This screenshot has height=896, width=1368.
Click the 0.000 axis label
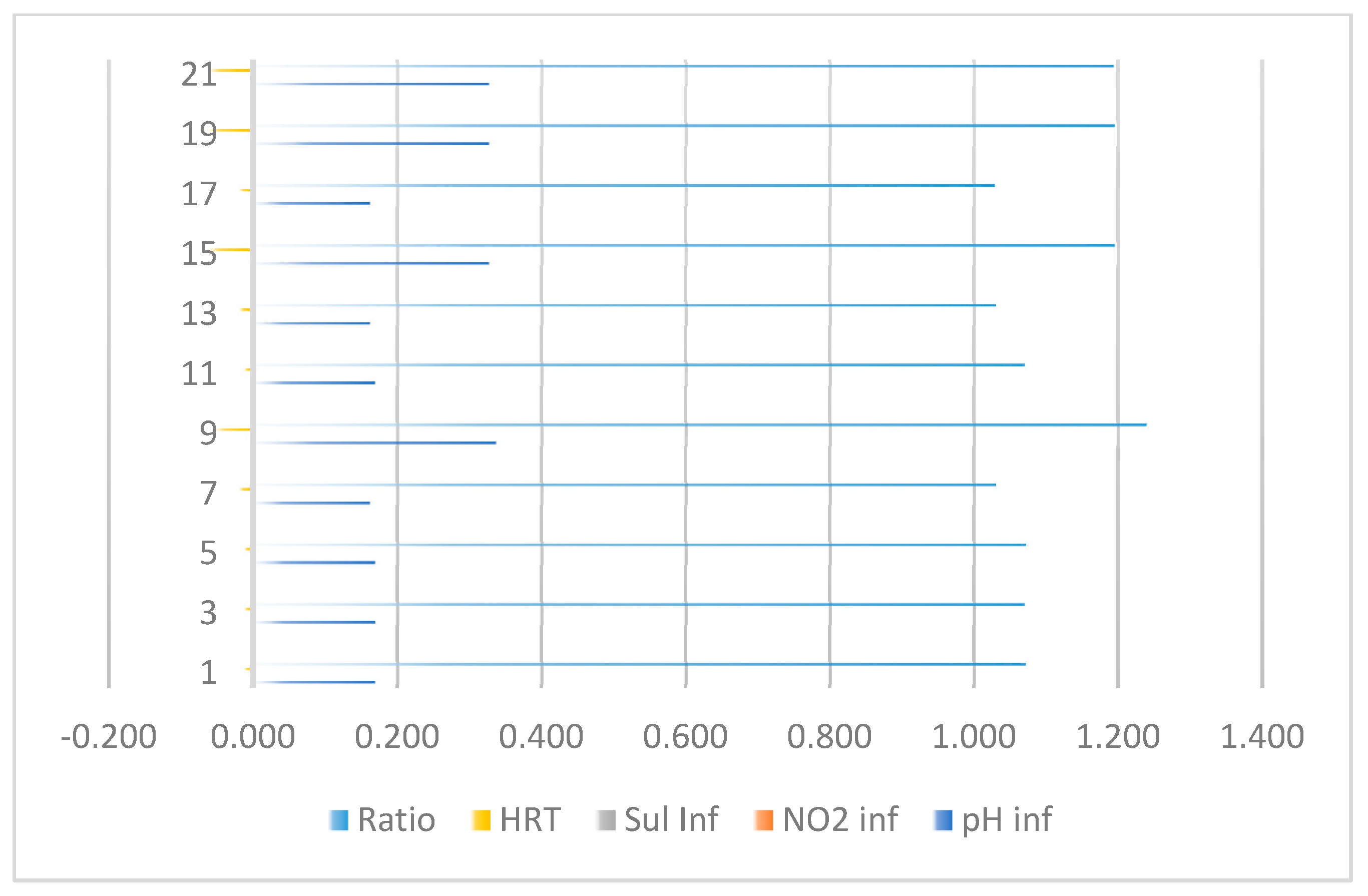pyautogui.click(x=253, y=737)
